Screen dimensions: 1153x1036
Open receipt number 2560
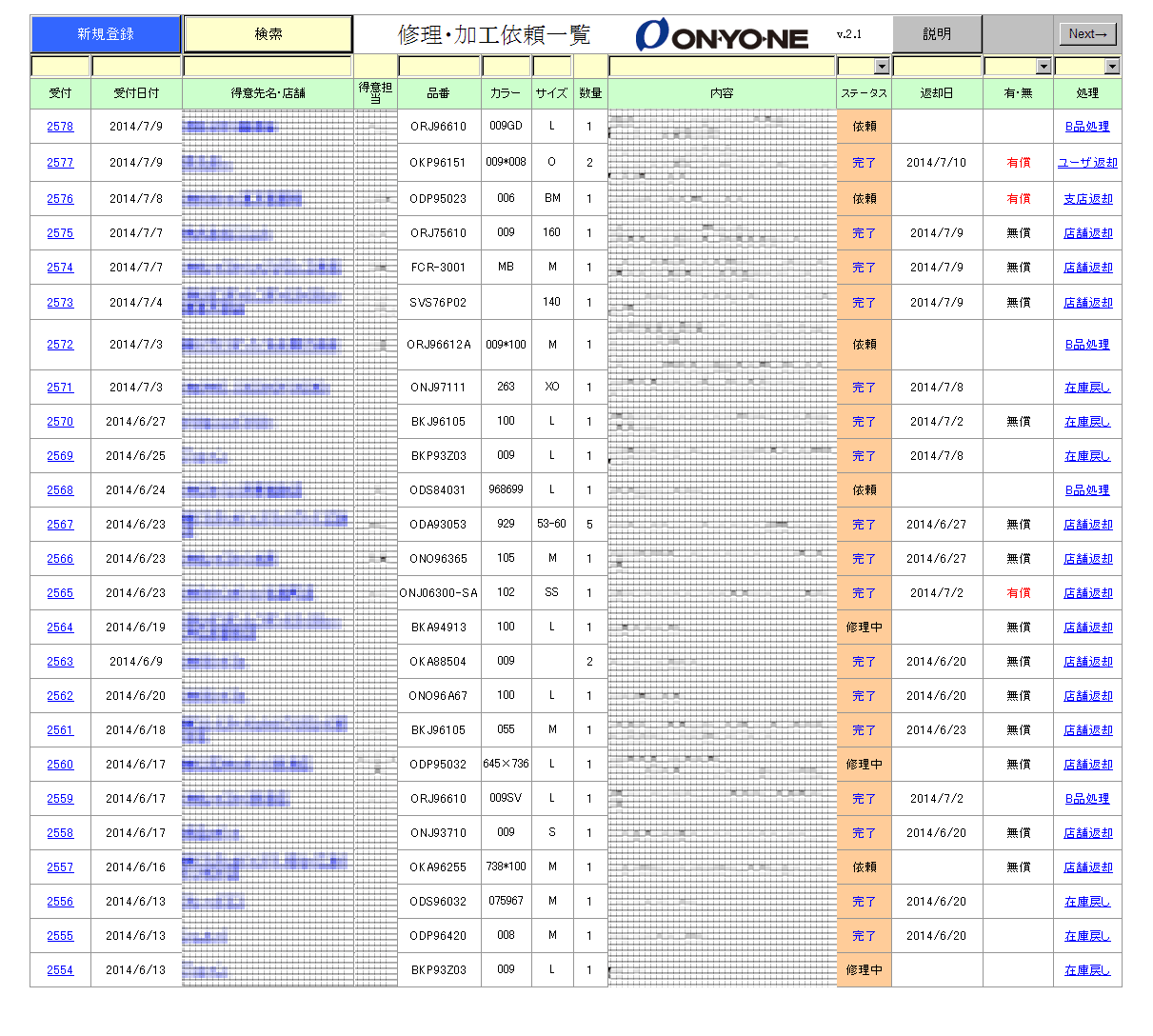click(x=60, y=765)
